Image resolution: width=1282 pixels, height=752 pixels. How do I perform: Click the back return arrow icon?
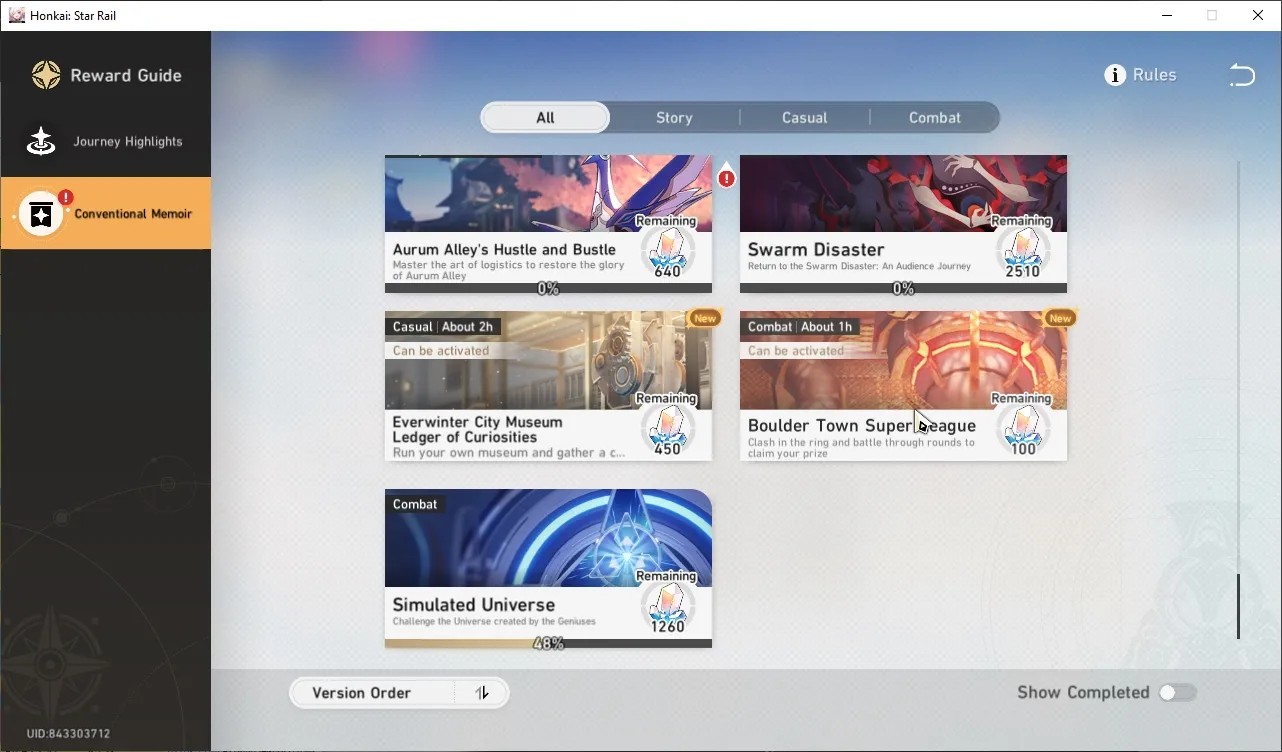click(1241, 75)
